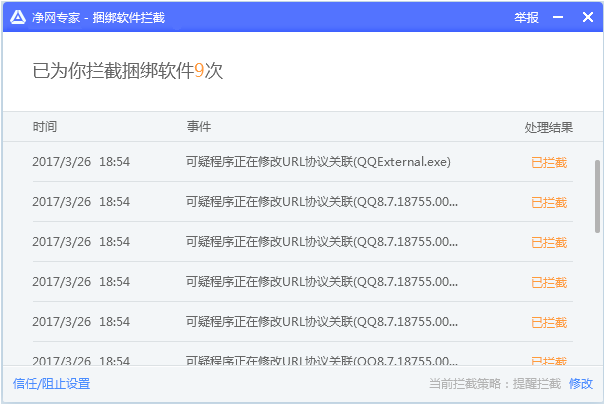Click the 处理结果 column header

point(548,128)
